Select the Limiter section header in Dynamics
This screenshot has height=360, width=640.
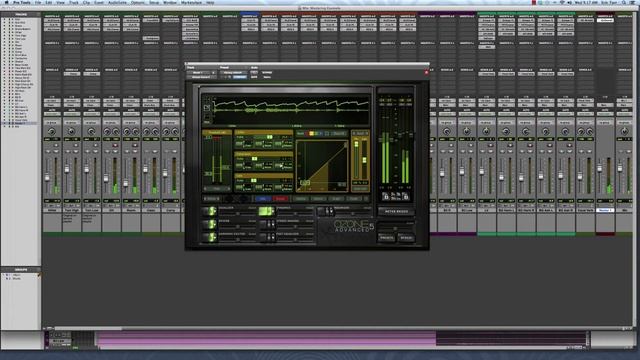[264, 132]
